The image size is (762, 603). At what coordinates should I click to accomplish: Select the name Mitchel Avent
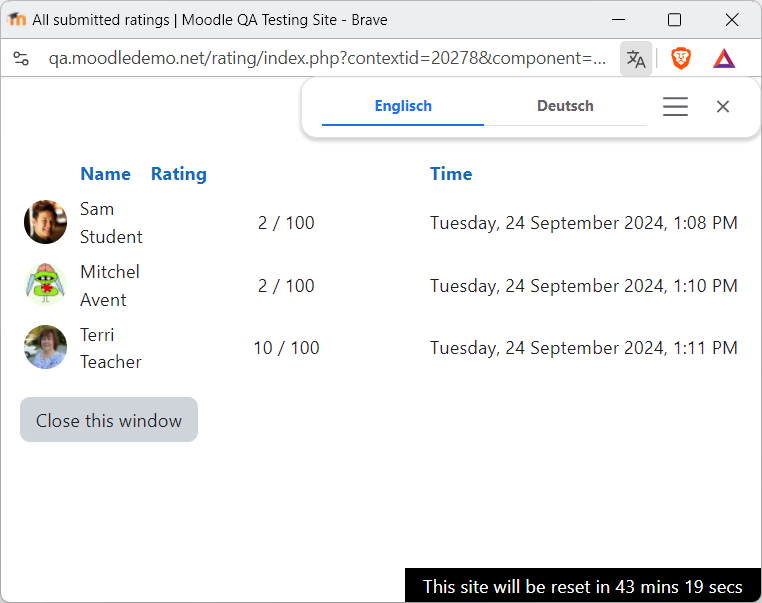tap(110, 286)
